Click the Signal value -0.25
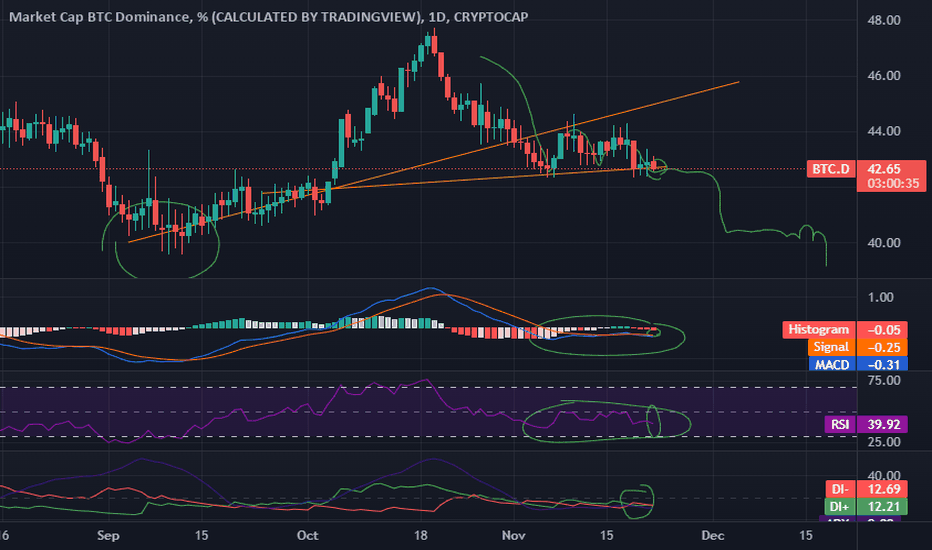Screen dimensions: 932x550 coord(883,347)
